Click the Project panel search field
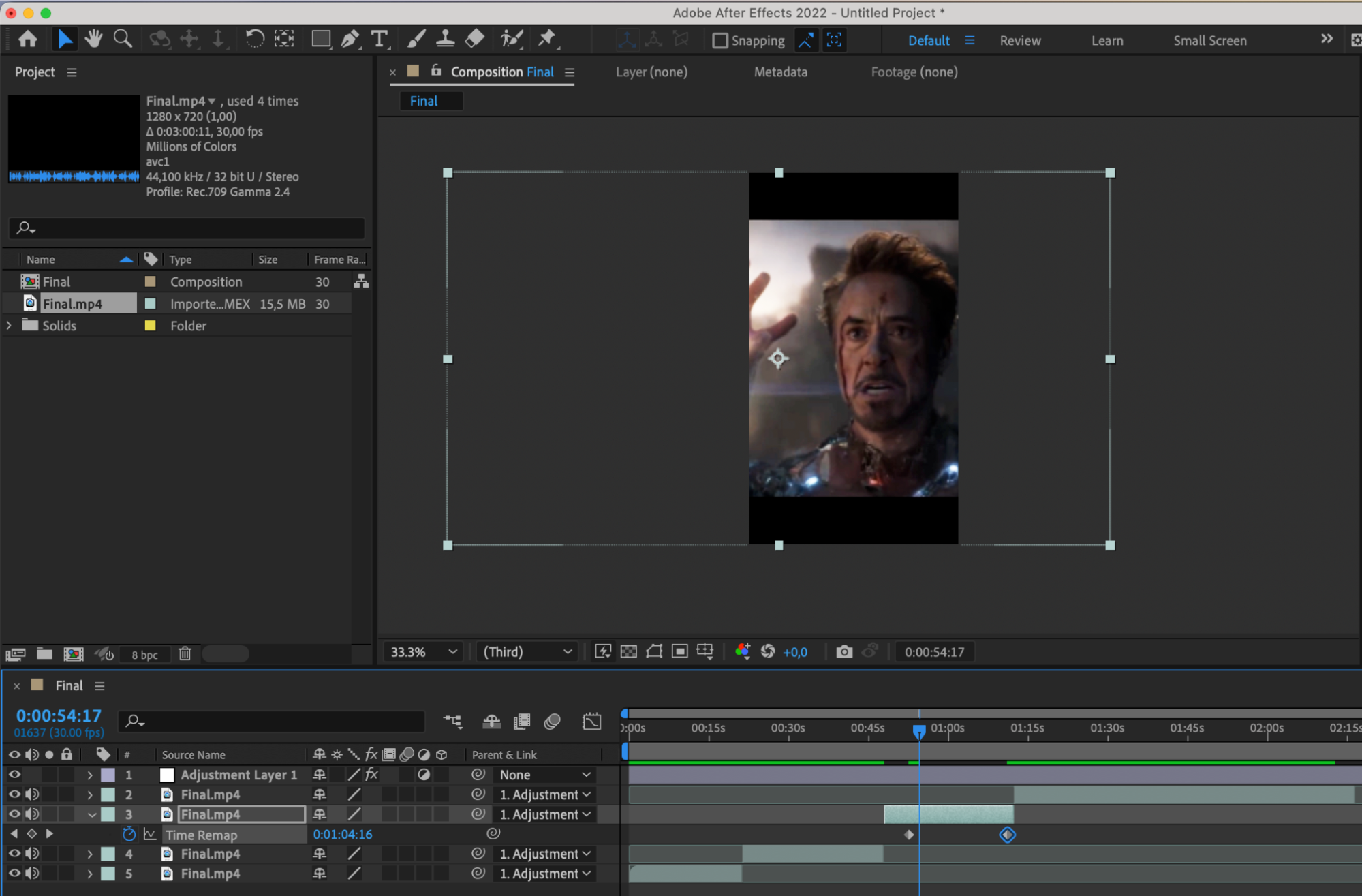 pyautogui.click(x=187, y=228)
